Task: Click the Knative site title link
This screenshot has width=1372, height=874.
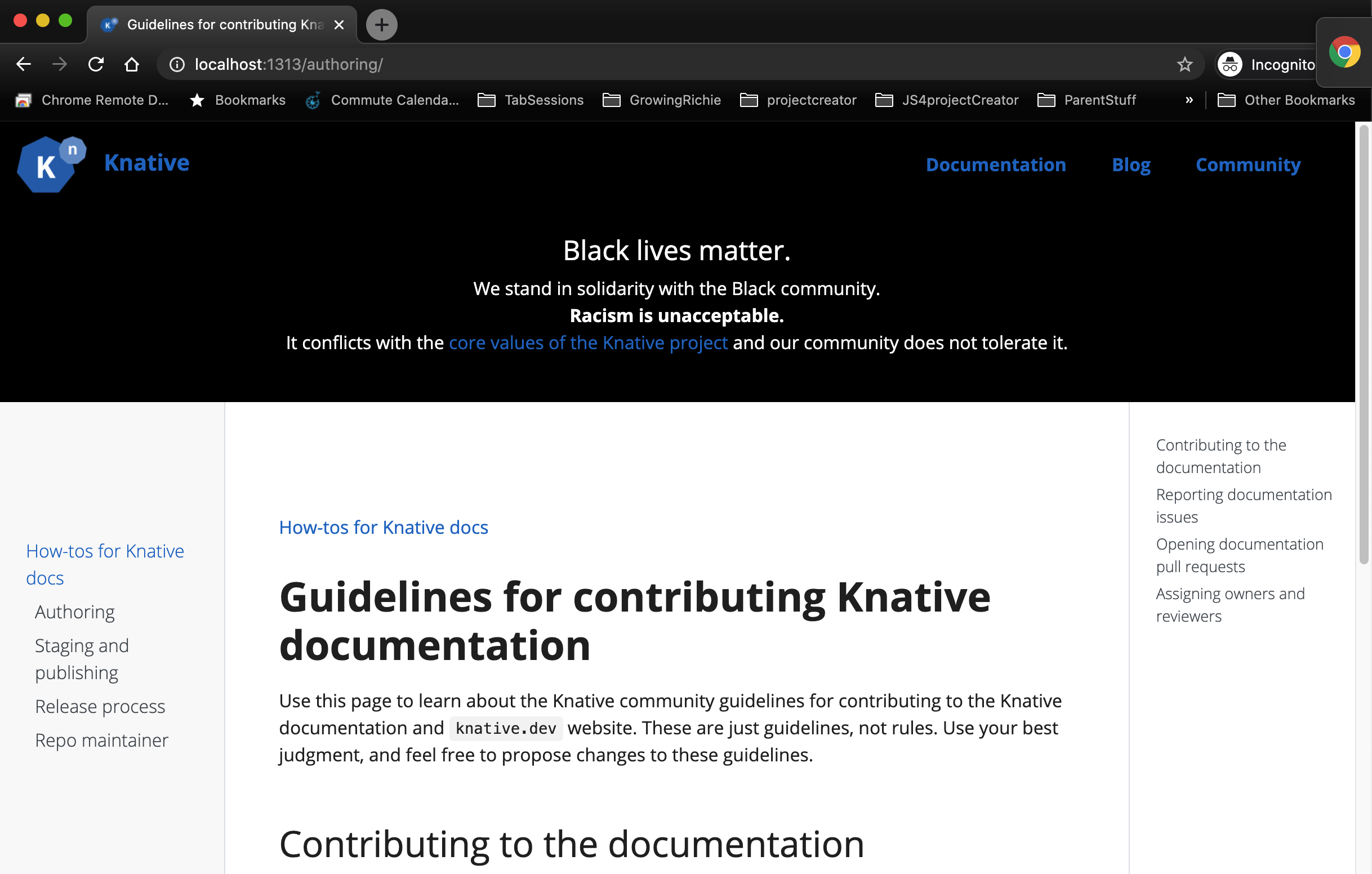Action: [x=146, y=163]
